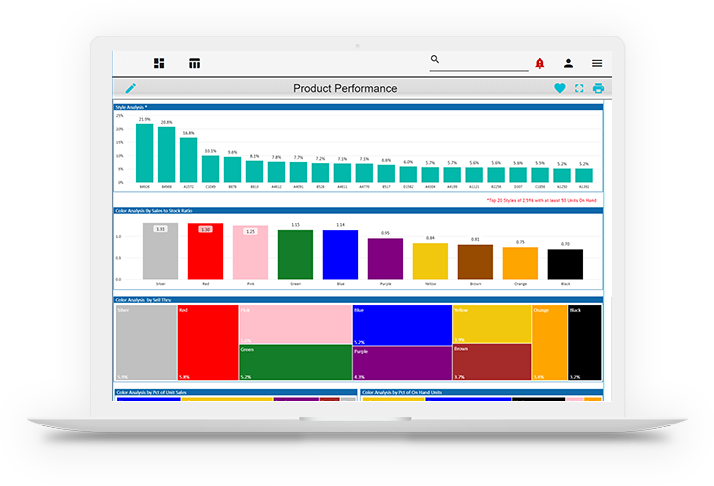
Task: Click the search magnifier icon
Action: 435,60
